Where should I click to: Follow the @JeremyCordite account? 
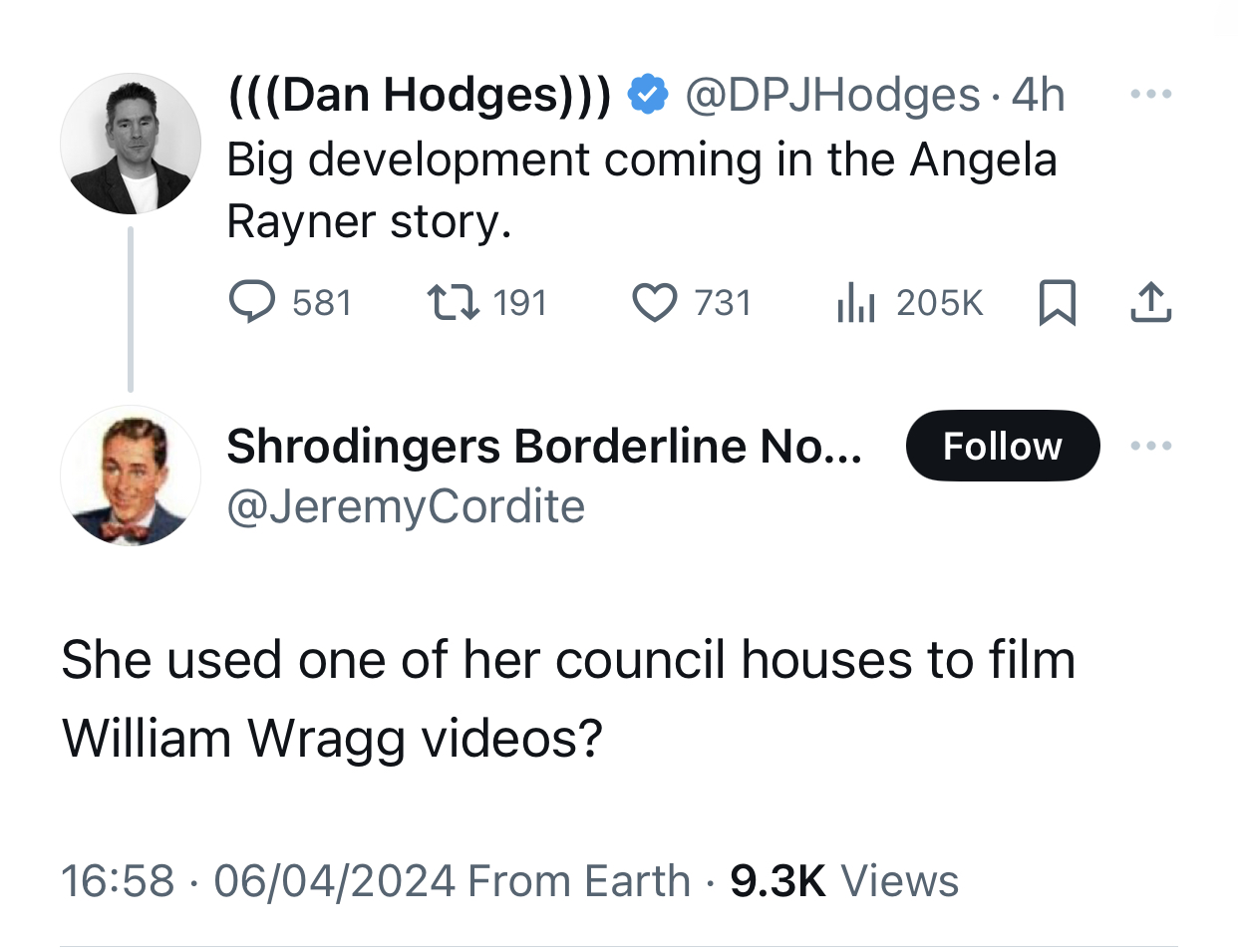[1003, 446]
